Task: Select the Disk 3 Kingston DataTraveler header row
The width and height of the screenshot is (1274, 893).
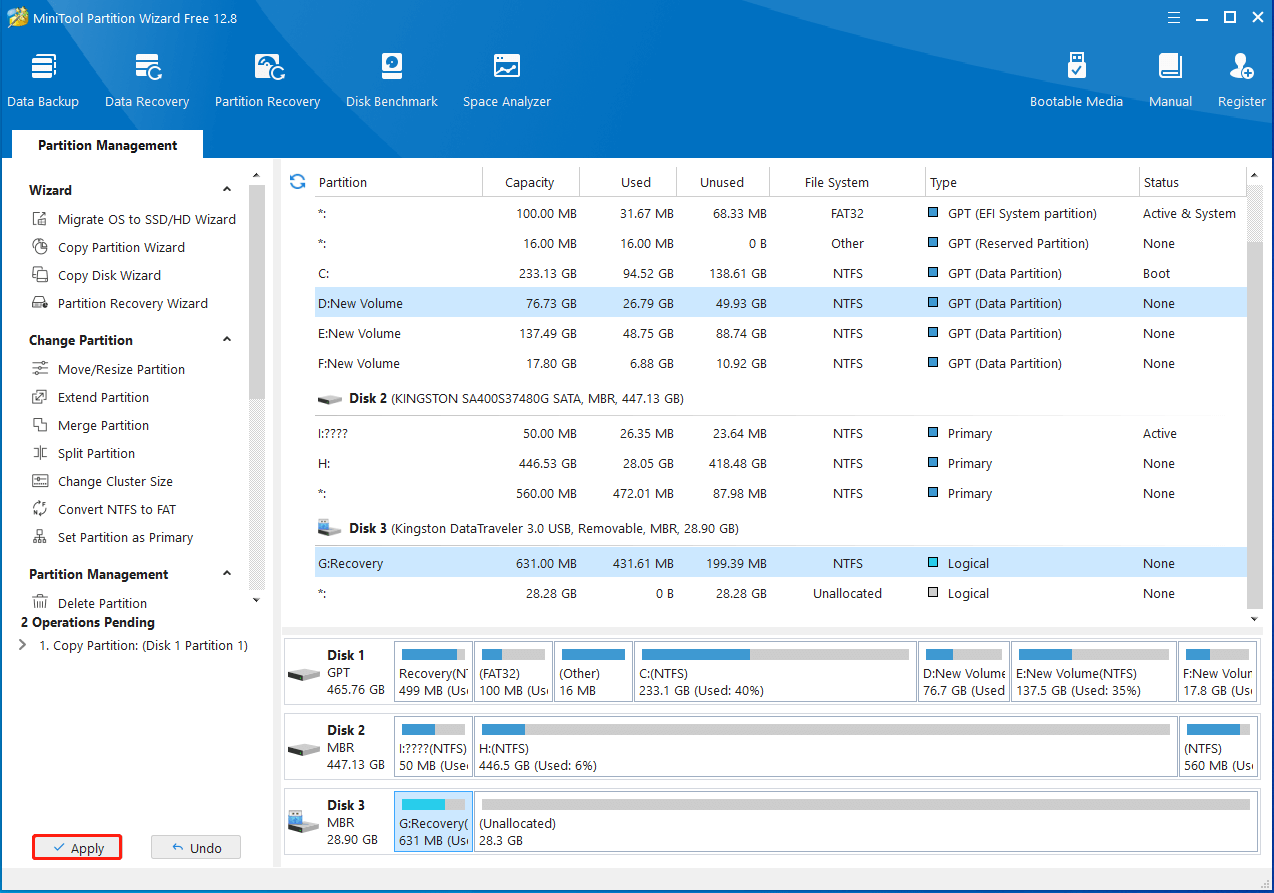Action: (x=780, y=528)
